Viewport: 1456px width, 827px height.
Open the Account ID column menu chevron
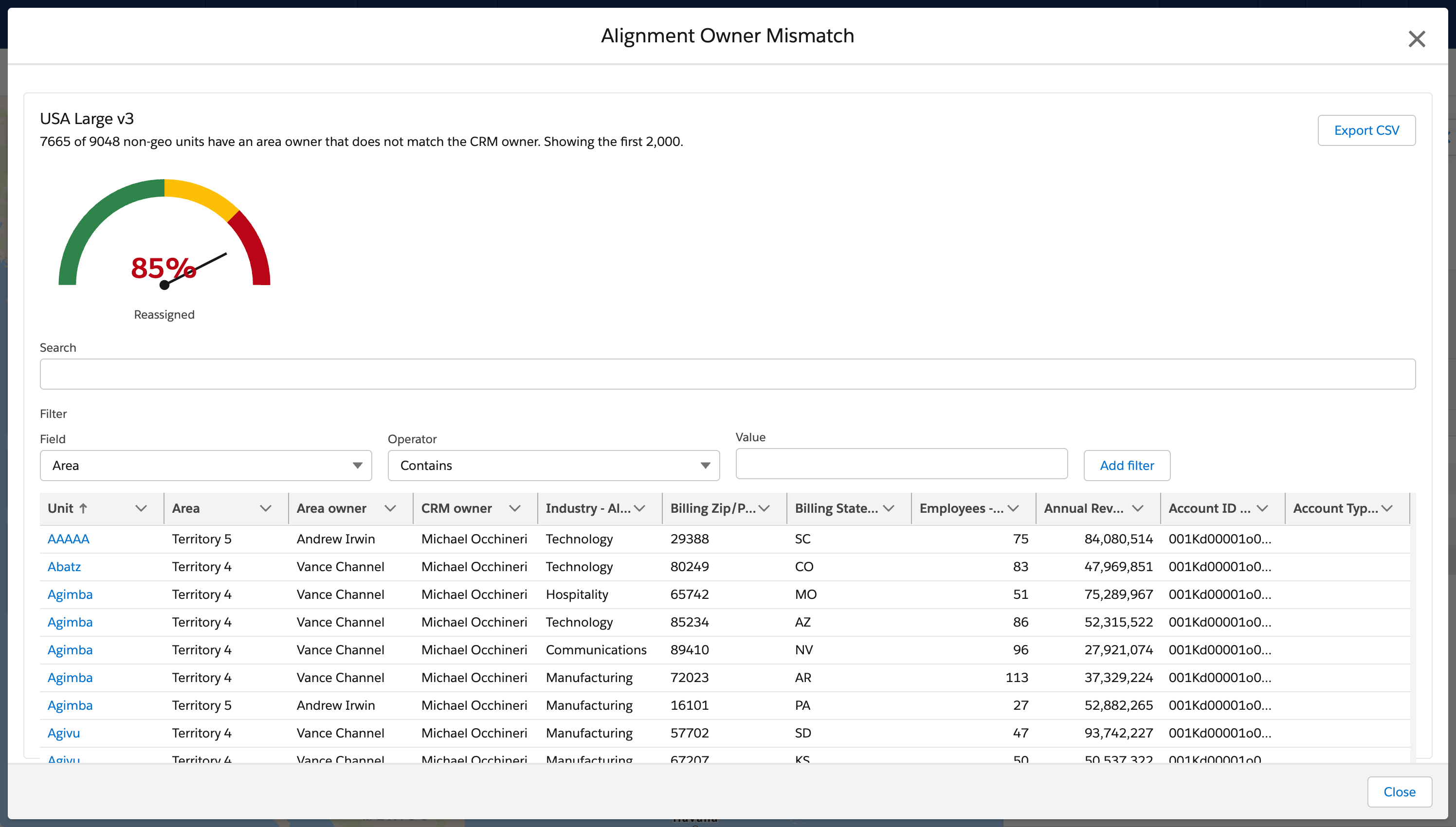coord(1262,508)
